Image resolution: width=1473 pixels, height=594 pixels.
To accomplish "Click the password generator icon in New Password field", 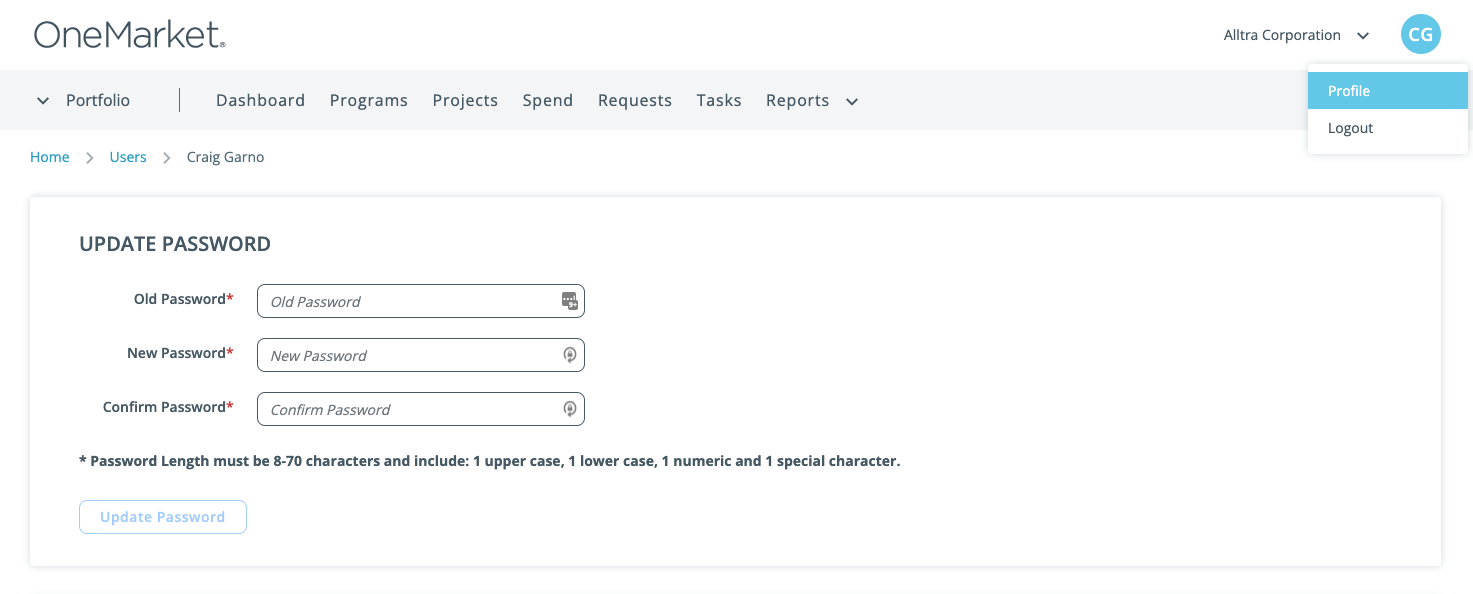I will point(569,354).
